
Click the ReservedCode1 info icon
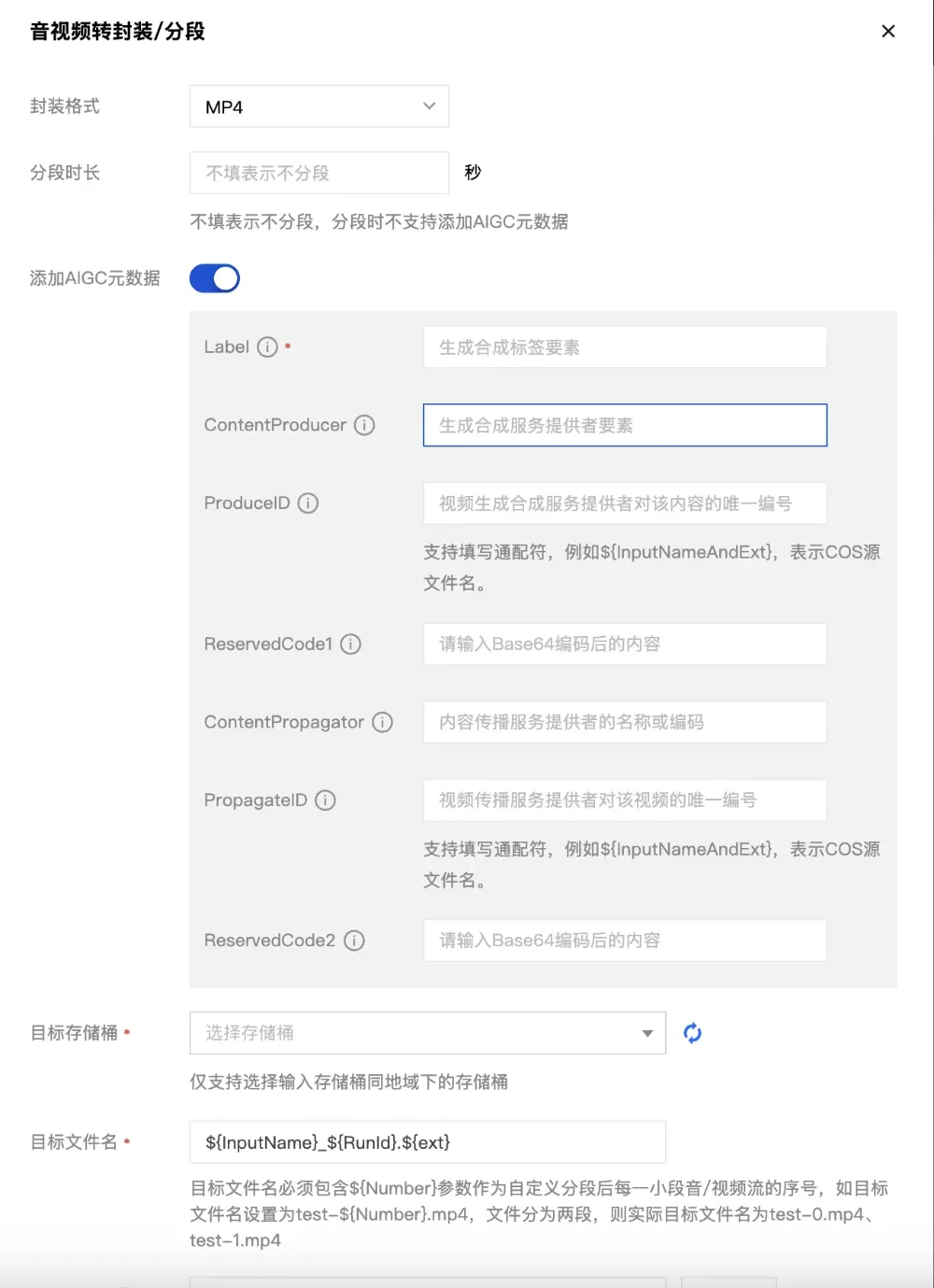tap(350, 644)
